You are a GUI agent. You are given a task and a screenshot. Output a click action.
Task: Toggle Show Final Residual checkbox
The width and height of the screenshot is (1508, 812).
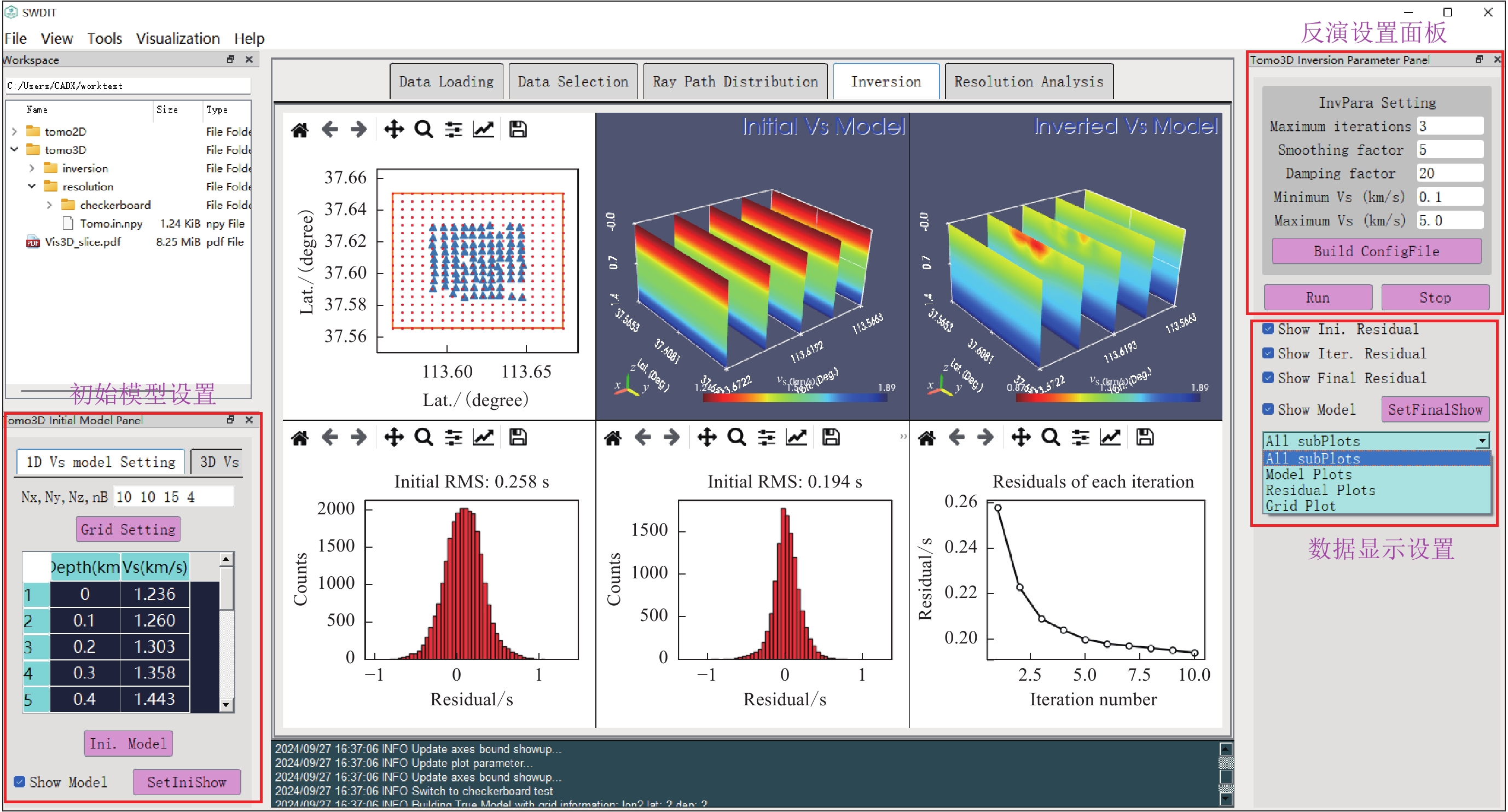pyautogui.click(x=1267, y=378)
